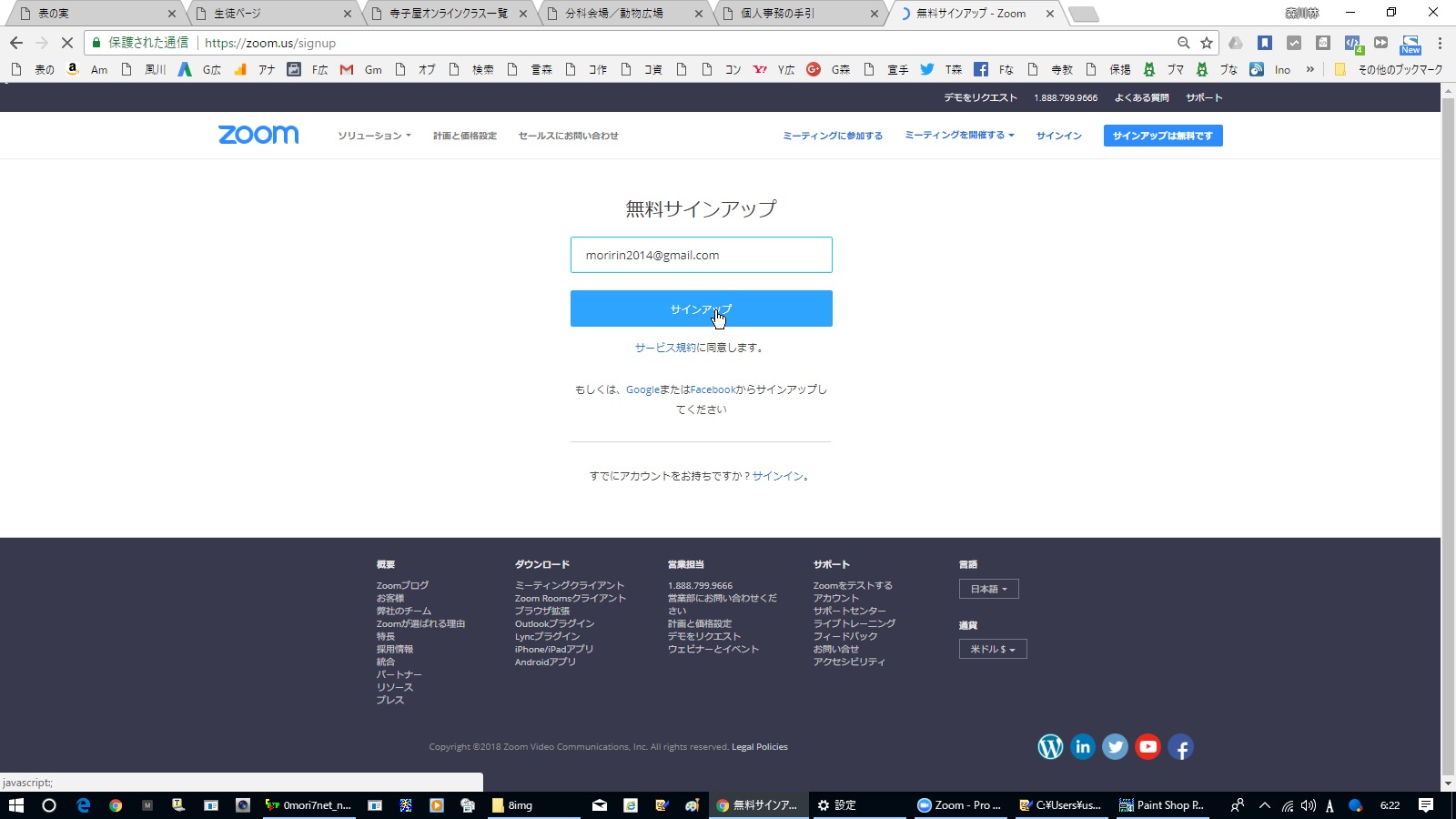Open the Windows Start menu
This screenshot has width=1456, height=819.
pos(15,805)
